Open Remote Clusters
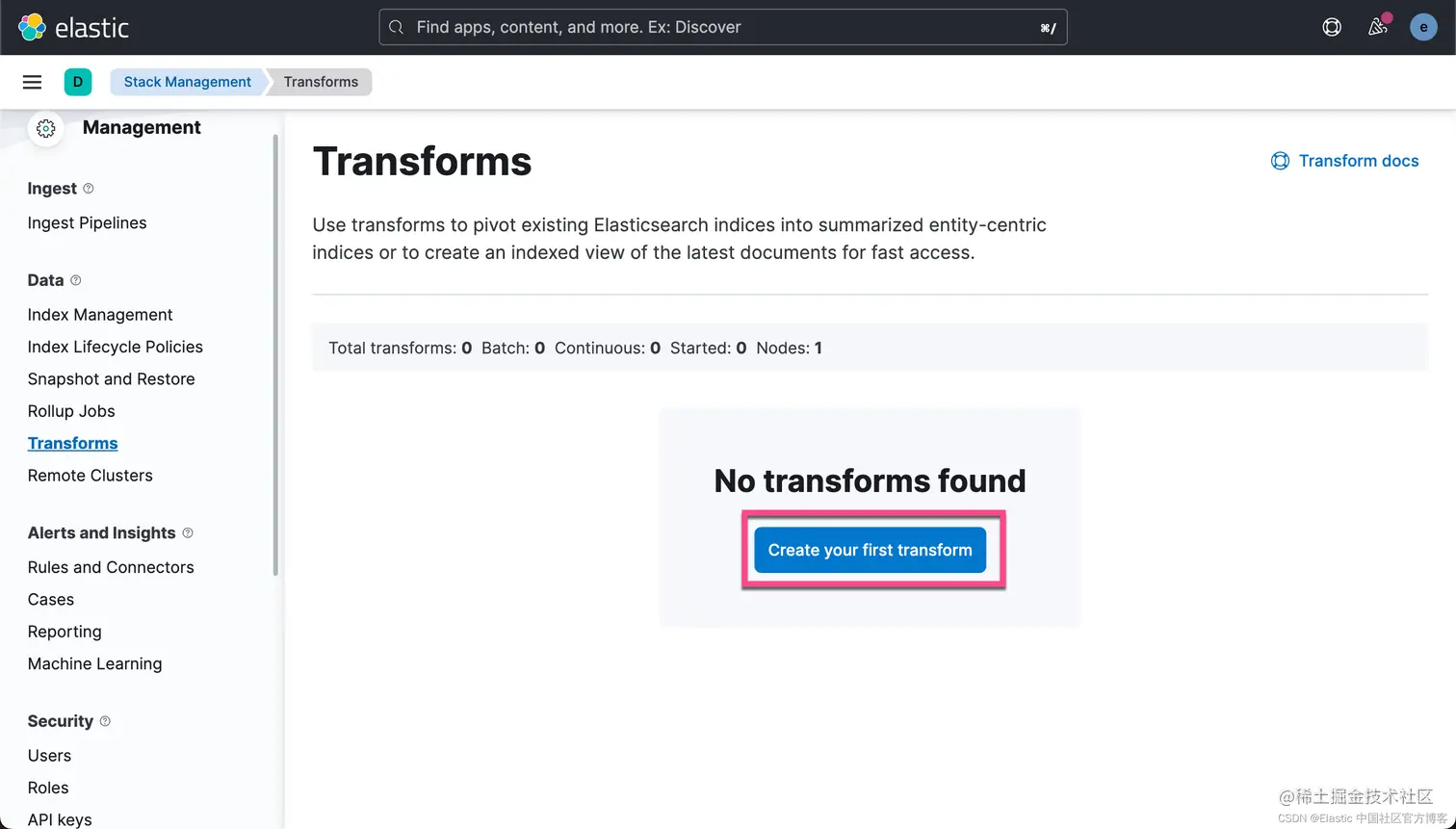The height and width of the screenshot is (829, 1456). (x=90, y=476)
